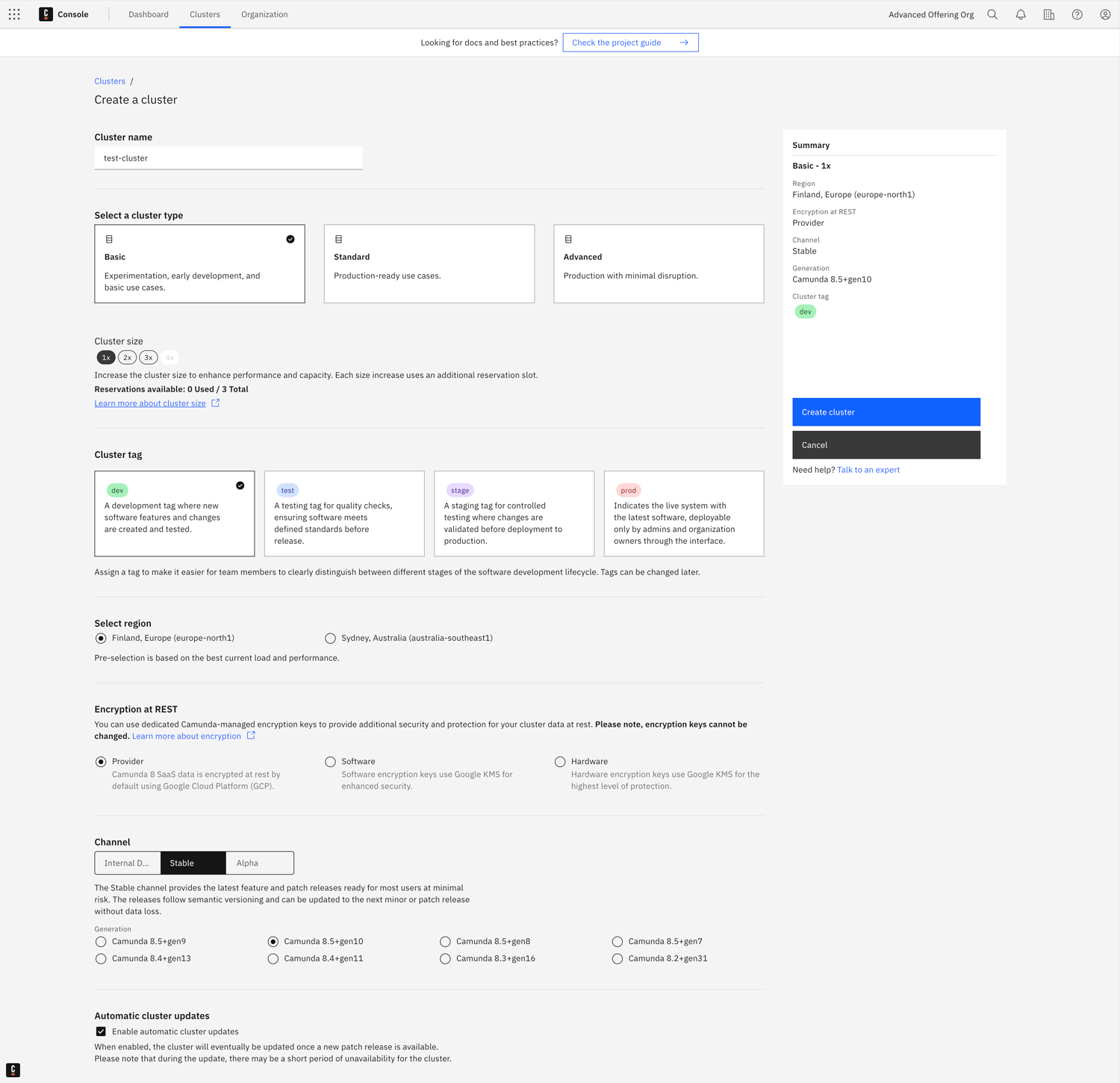Click the Camunda Console logo
1120x1083 pixels.
pyautogui.click(x=46, y=14)
